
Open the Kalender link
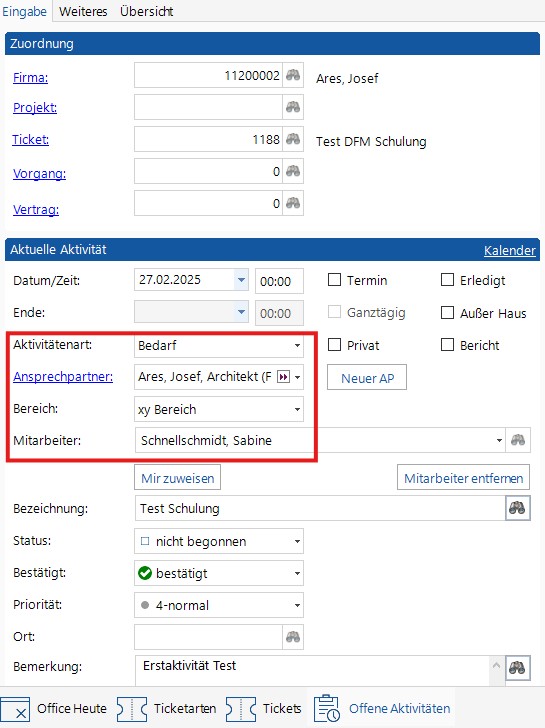509,250
